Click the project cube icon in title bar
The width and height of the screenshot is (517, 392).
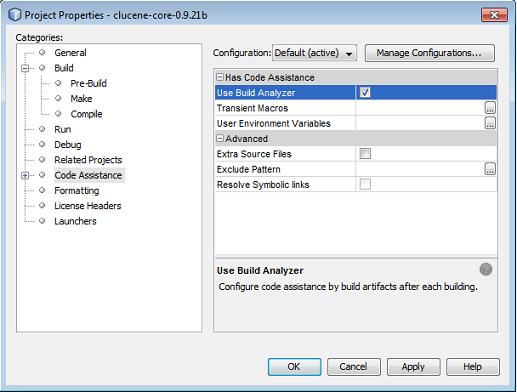[x=14, y=15]
